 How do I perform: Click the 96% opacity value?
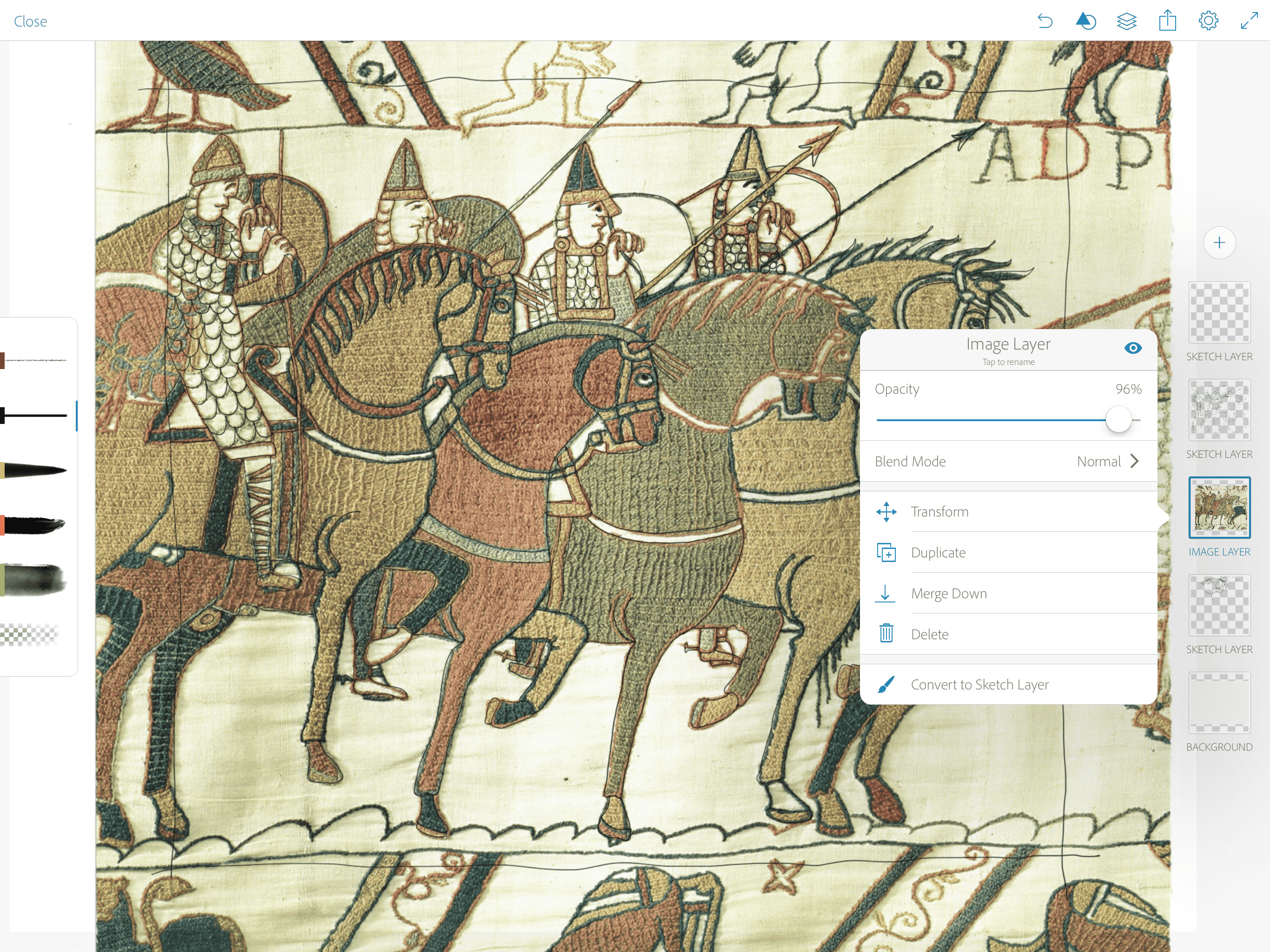(1128, 389)
